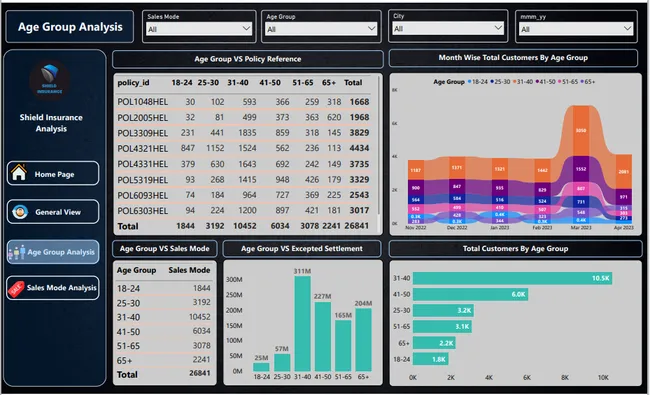Viewport: 650px width, 395px height.
Task: Select row POL5319HEL
Action: pyautogui.click(x=243, y=179)
